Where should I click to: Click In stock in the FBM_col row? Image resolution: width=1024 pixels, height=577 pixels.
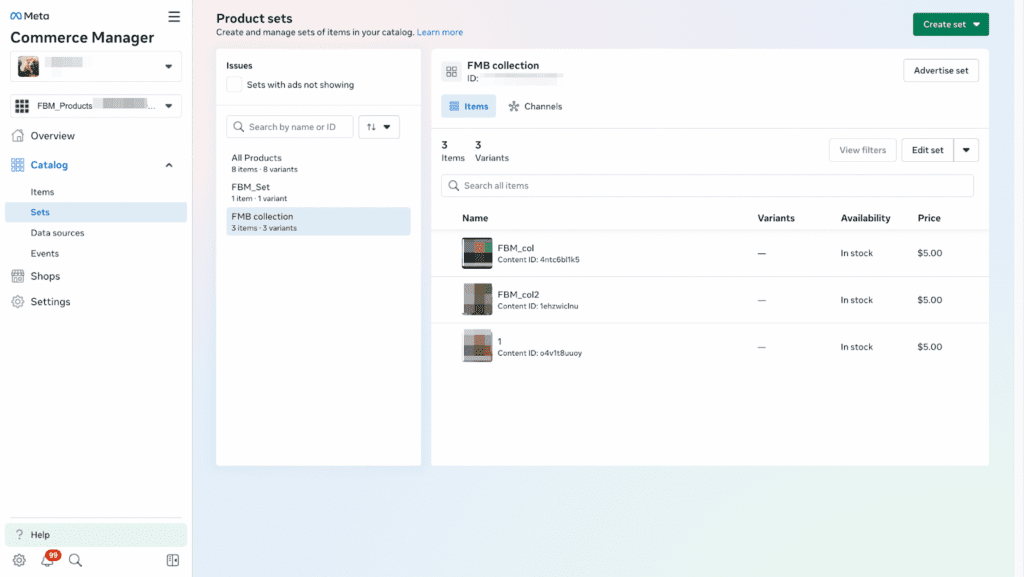(x=856, y=253)
